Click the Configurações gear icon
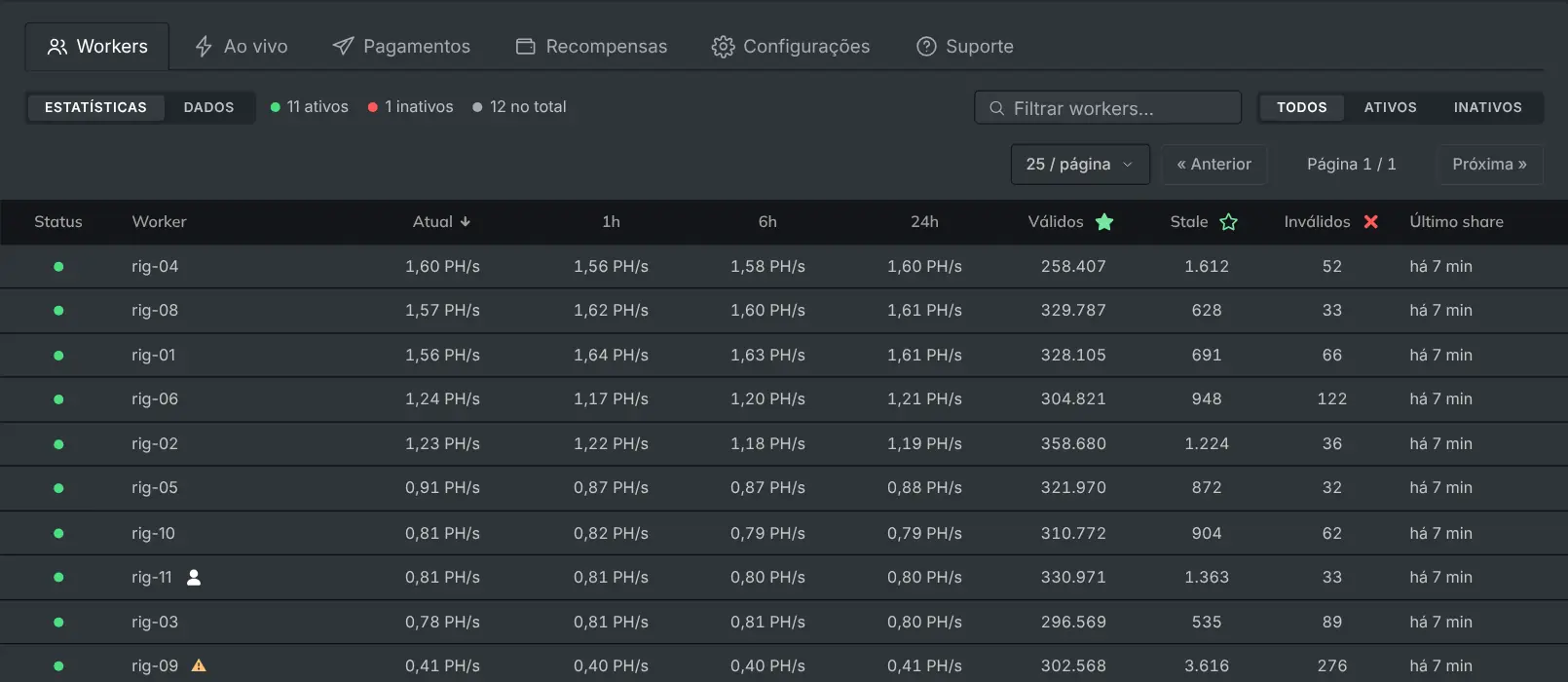The width and height of the screenshot is (1568, 682). [723, 47]
